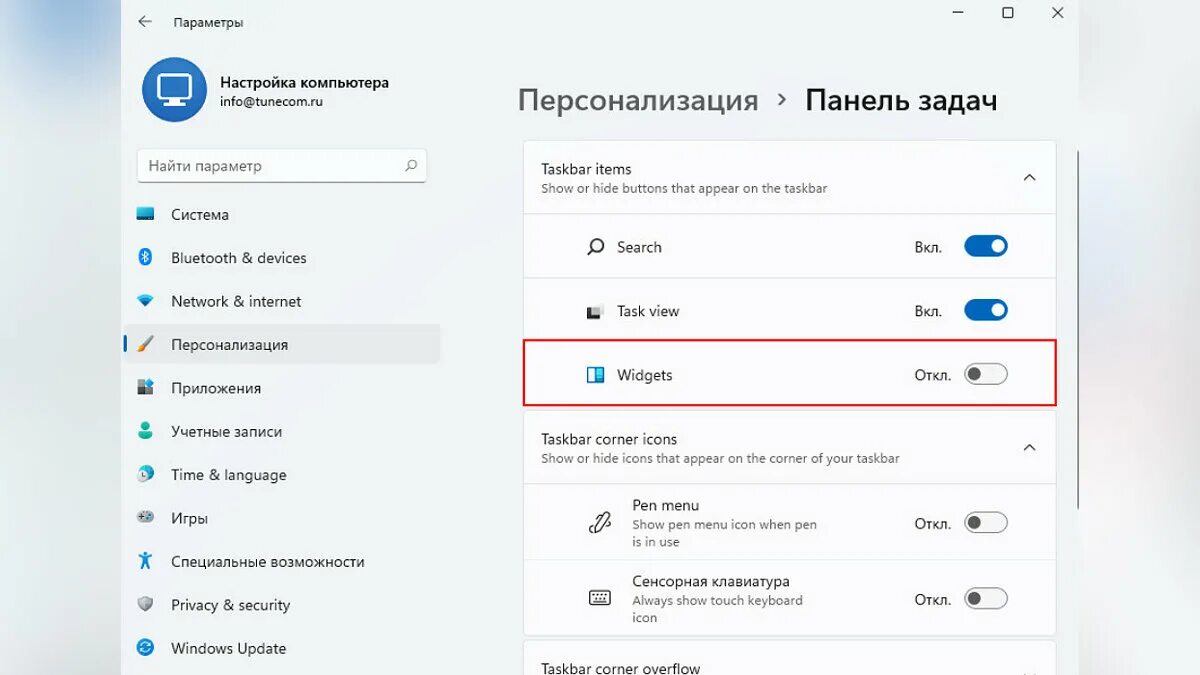Click the vertical scrollbar of settings page
Image resolution: width=1200 pixels, height=675 pixels.
coord(1077,330)
